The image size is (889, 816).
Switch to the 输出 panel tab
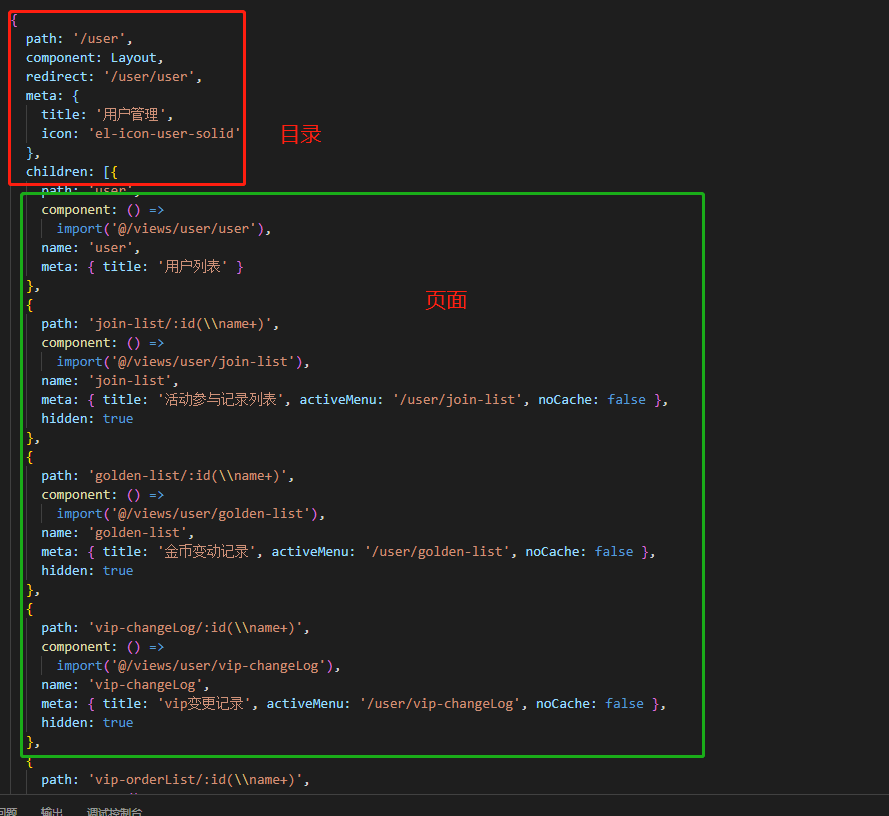pyautogui.click(x=52, y=811)
